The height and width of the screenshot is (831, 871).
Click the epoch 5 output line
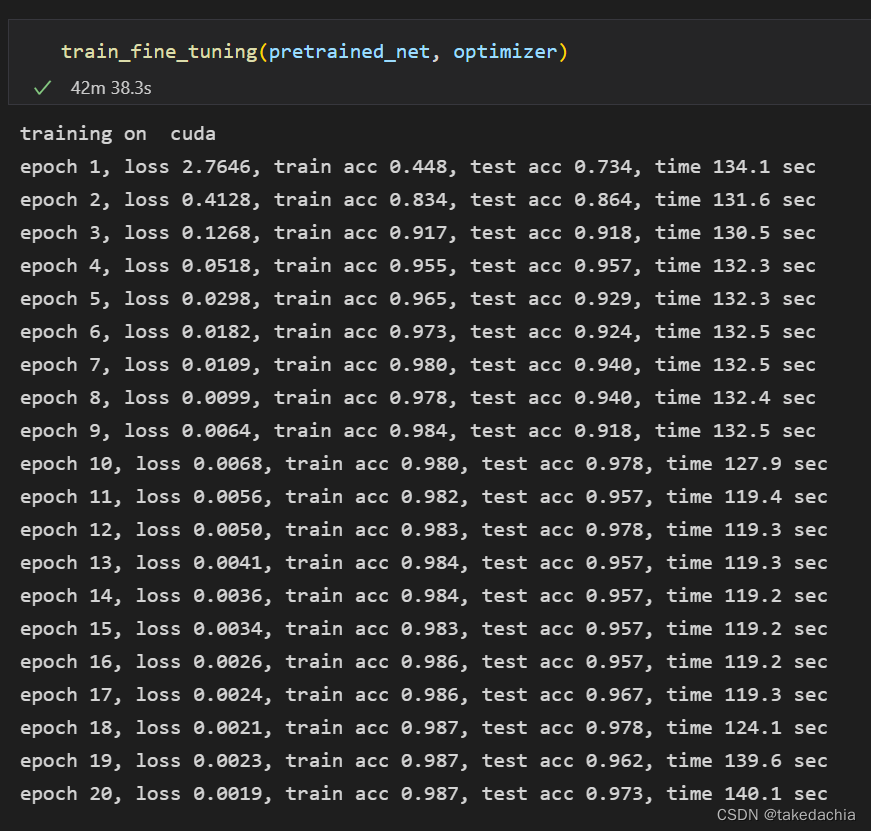pyautogui.click(x=417, y=298)
